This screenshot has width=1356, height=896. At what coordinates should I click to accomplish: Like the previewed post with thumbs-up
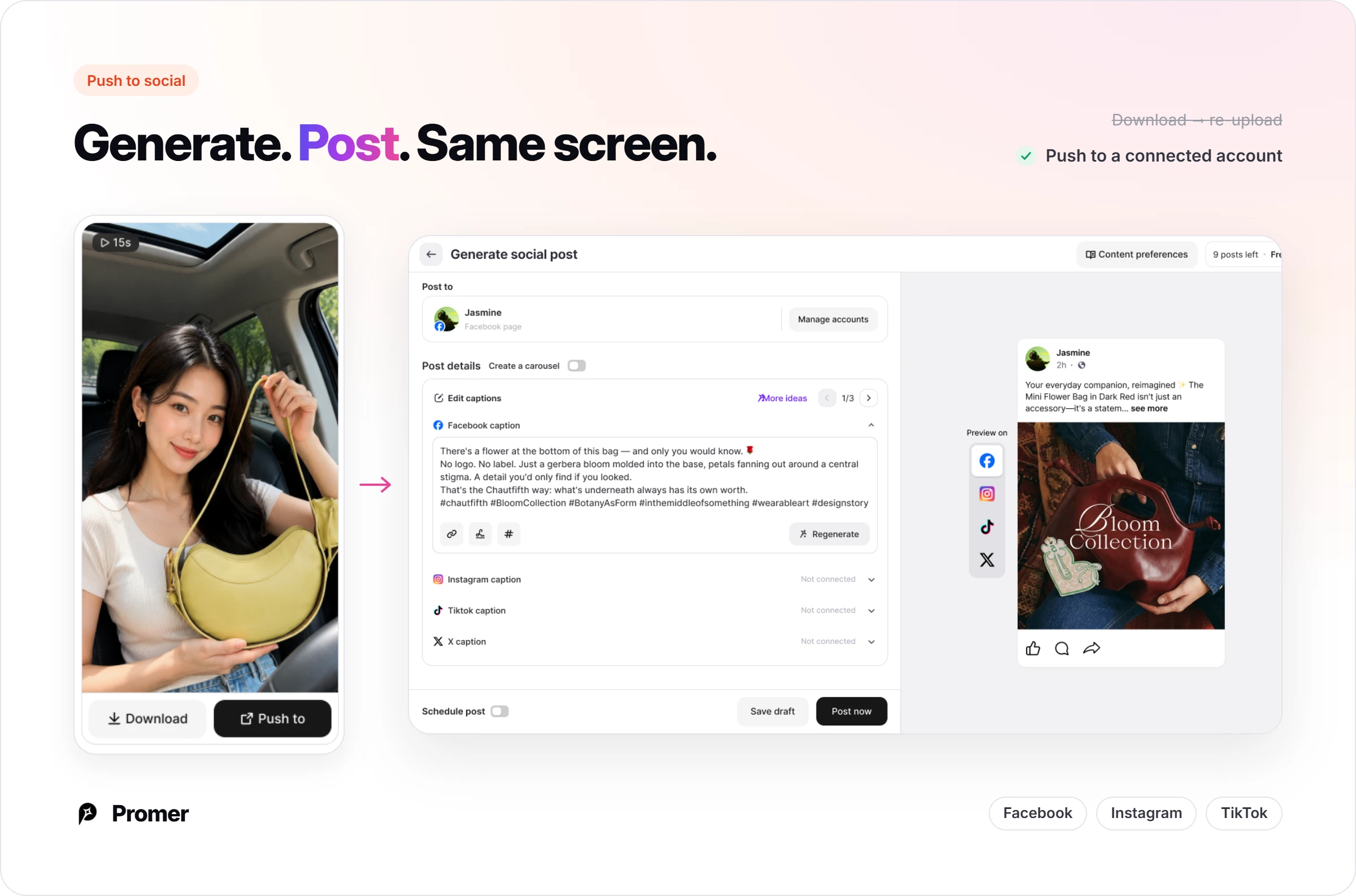(x=1033, y=648)
